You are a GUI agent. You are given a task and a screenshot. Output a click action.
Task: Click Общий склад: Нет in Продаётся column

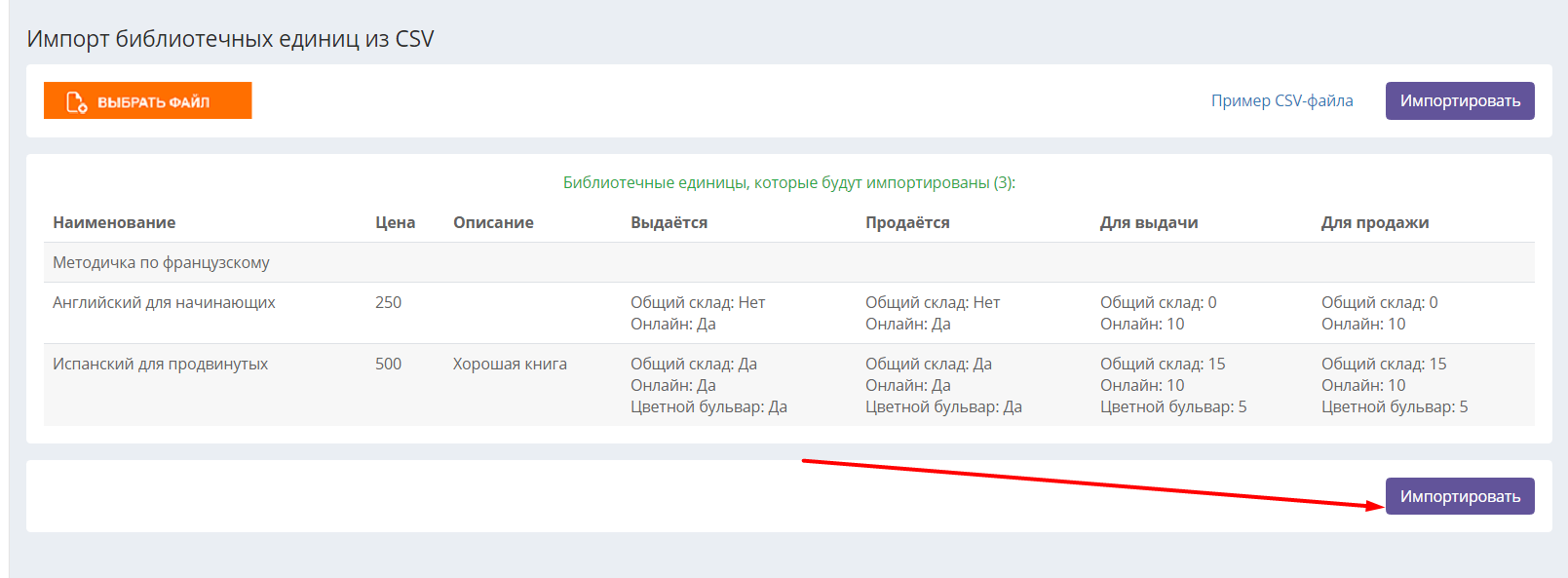pos(933,302)
